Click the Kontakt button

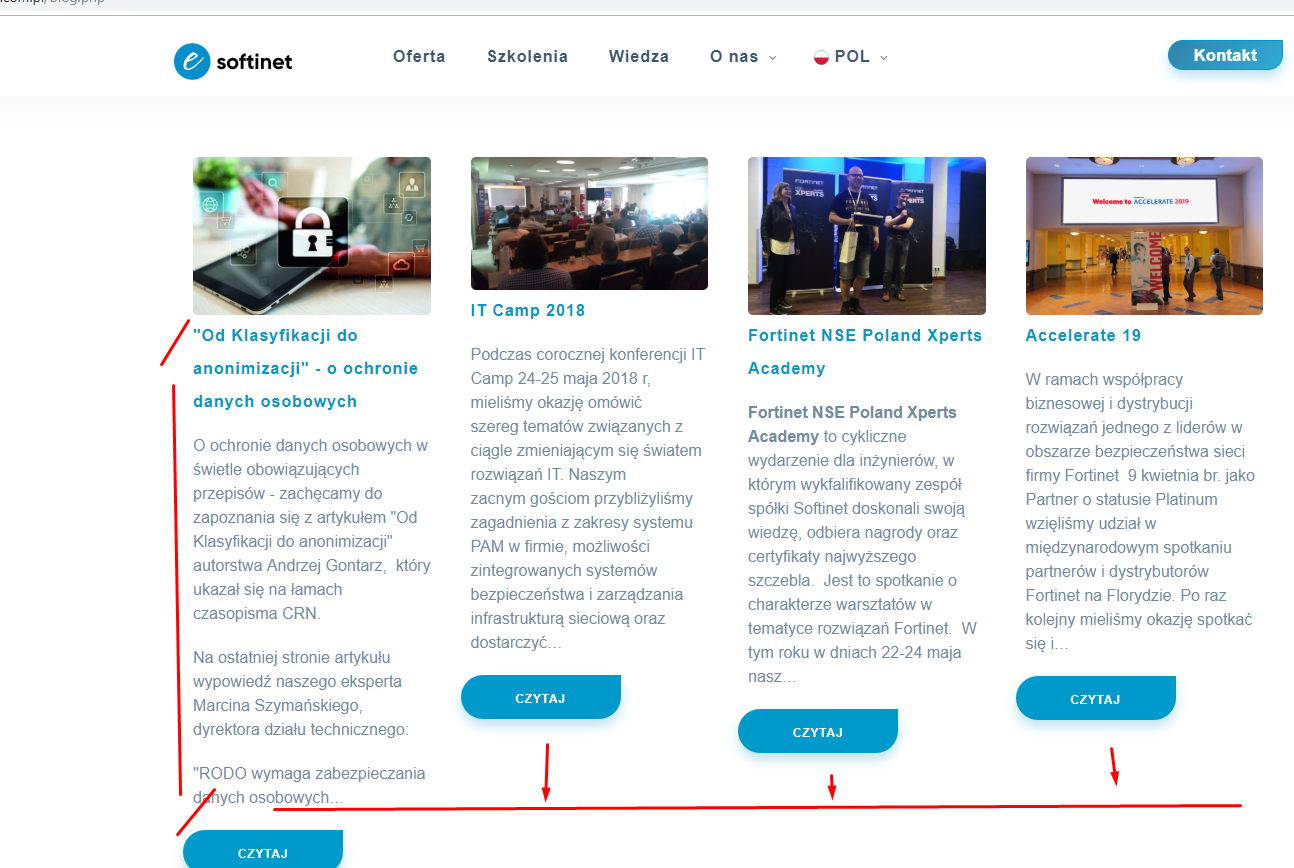click(x=1225, y=55)
